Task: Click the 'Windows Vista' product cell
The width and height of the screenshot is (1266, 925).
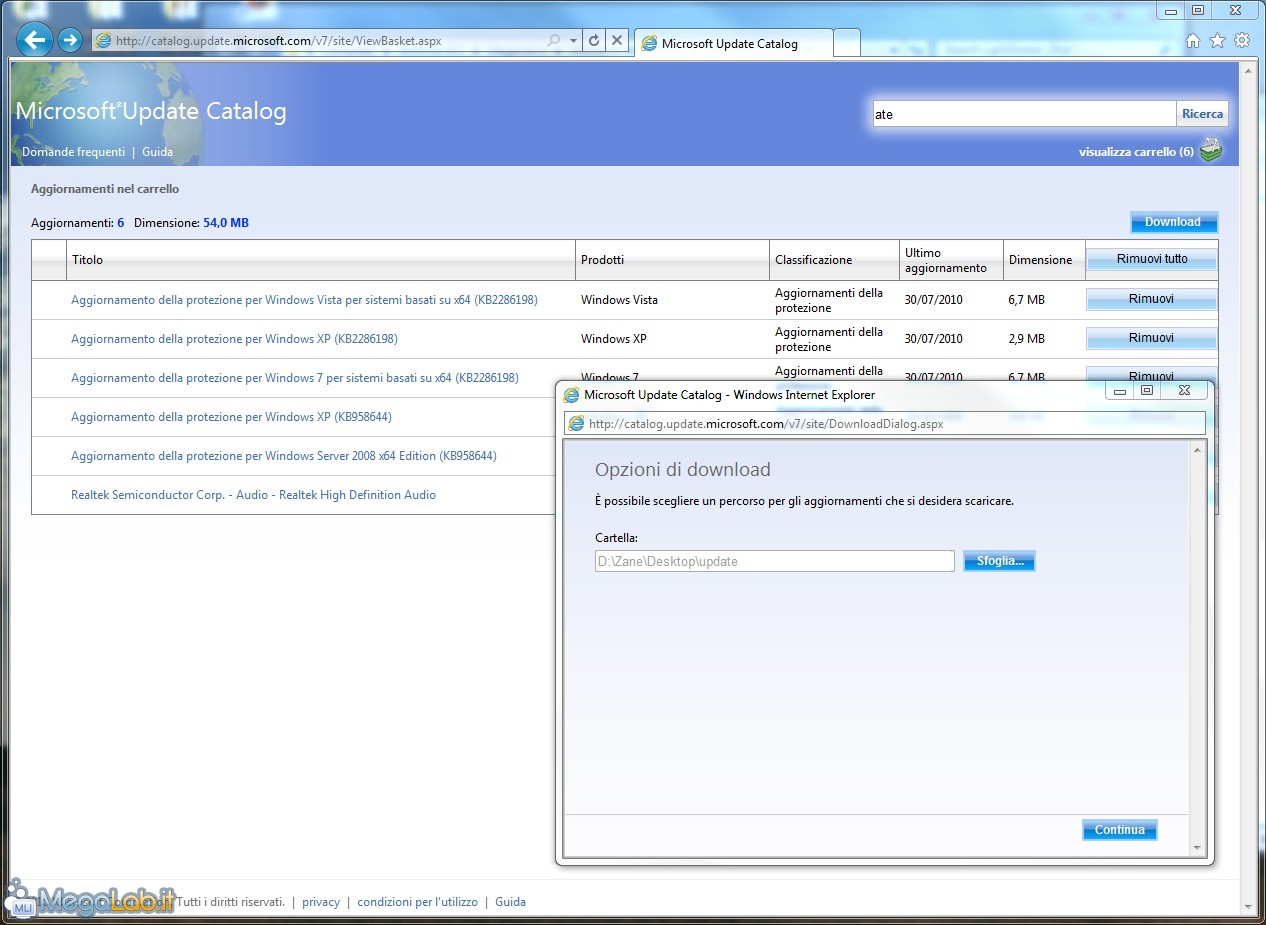Action: click(619, 300)
